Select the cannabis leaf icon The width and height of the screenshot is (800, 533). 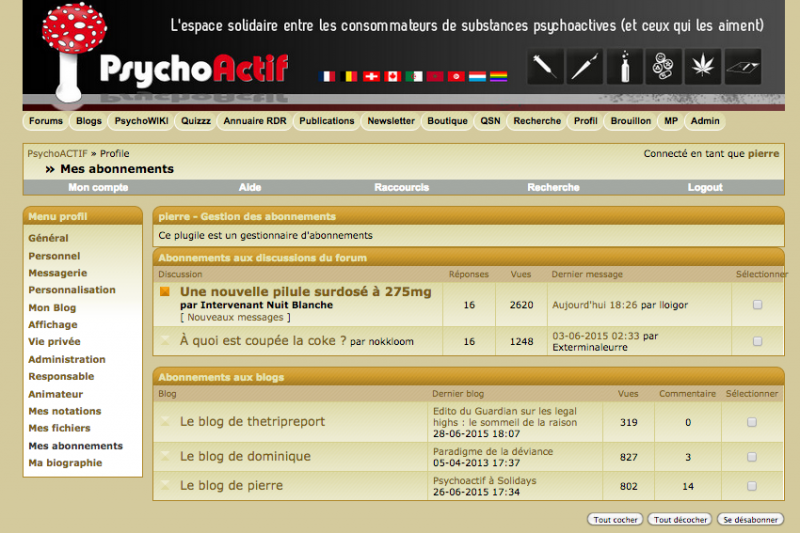(x=703, y=67)
